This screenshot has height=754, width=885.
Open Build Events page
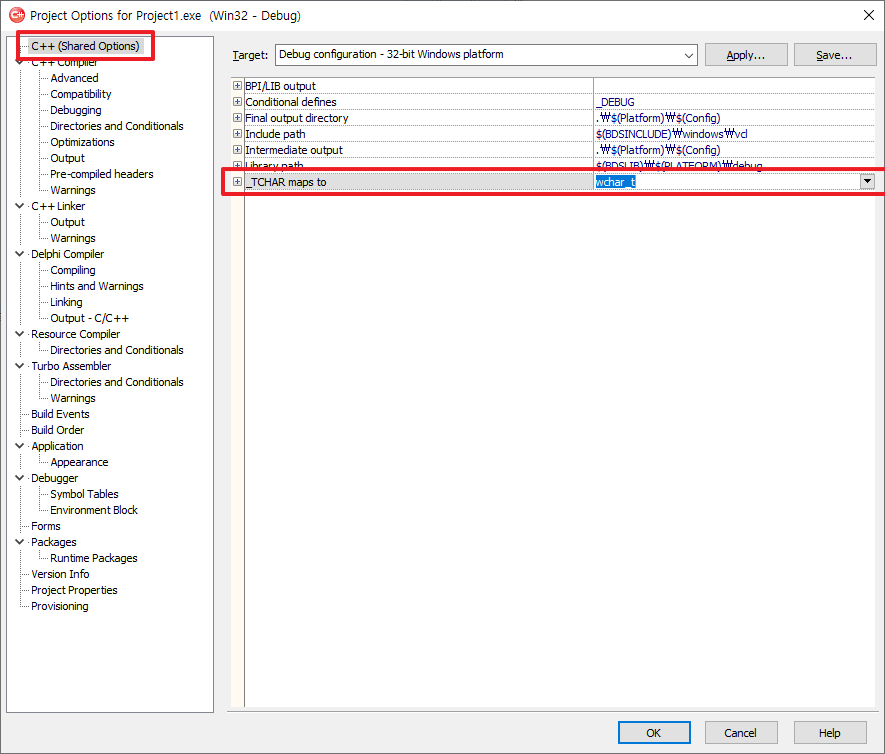point(60,414)
